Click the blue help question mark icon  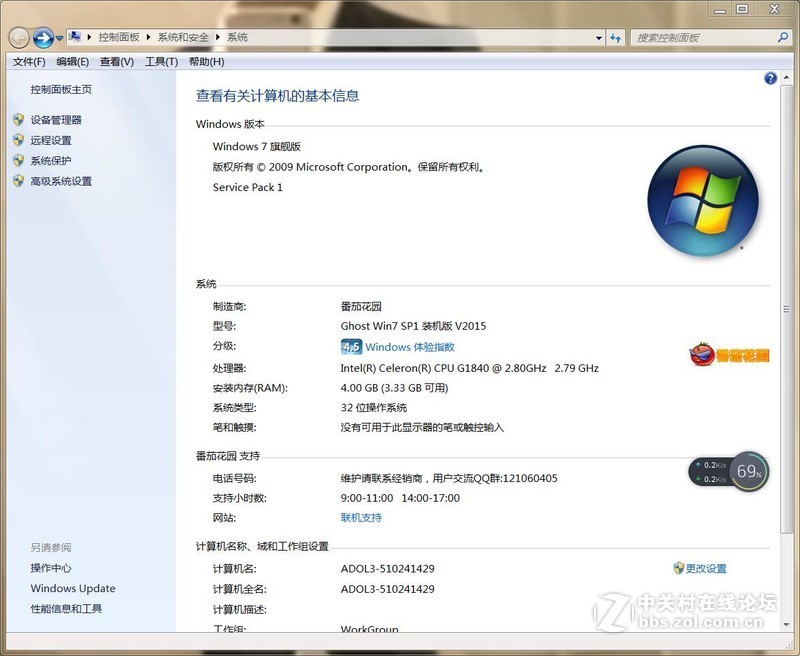pos(770,78)
